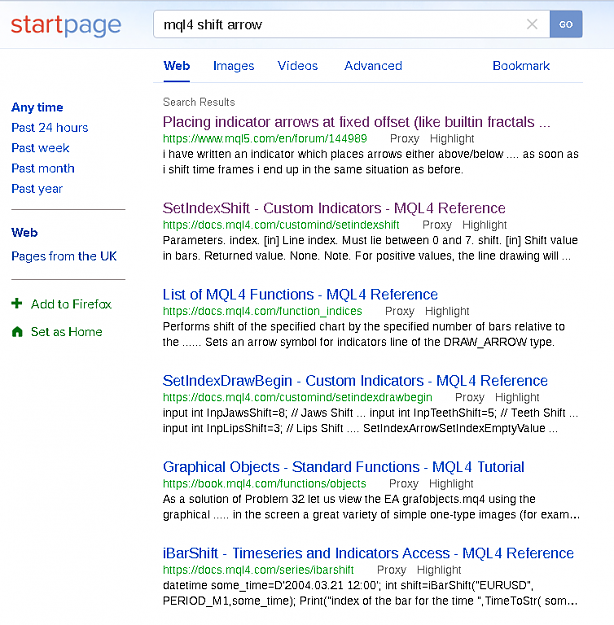The height and width of the screenshot is (625, 614).
Task: Click the green house icon beside Set as Home
Action: tap(17, 332)
